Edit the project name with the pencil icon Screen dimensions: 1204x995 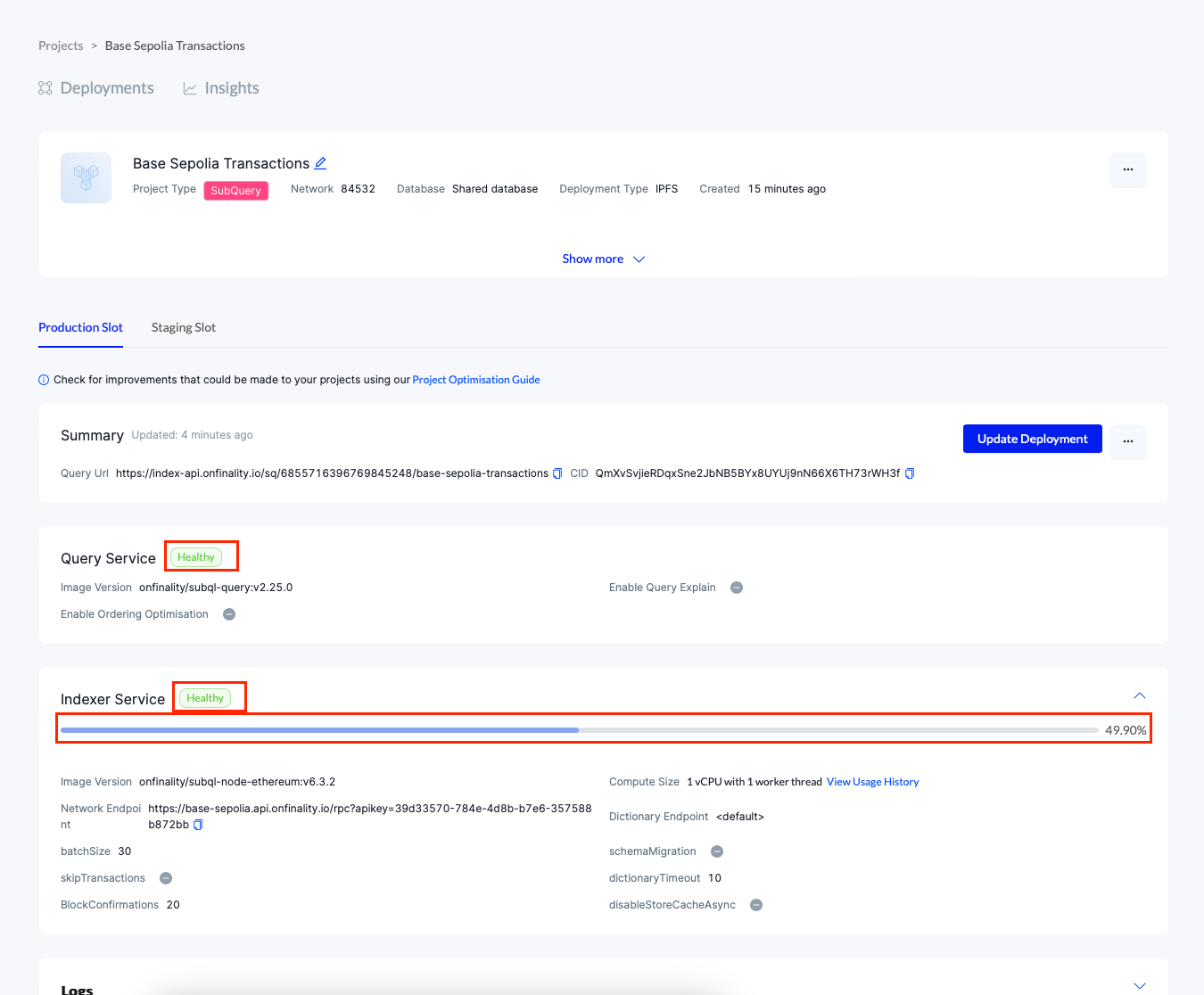coord(320,162)
